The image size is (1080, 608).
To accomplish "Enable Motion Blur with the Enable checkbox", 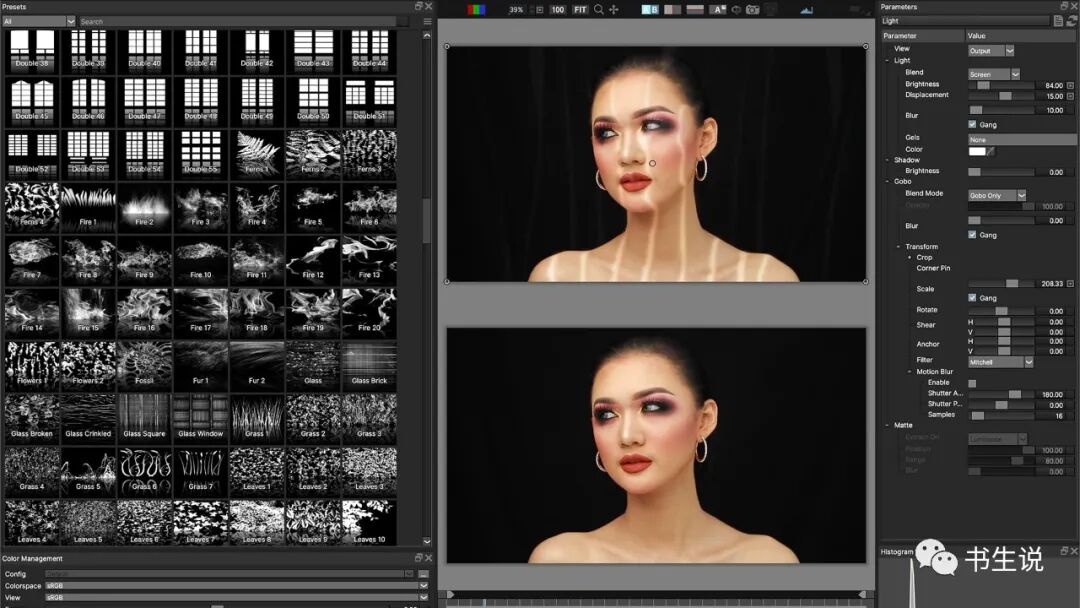I will pyautogui.click(x=972, y=382).
